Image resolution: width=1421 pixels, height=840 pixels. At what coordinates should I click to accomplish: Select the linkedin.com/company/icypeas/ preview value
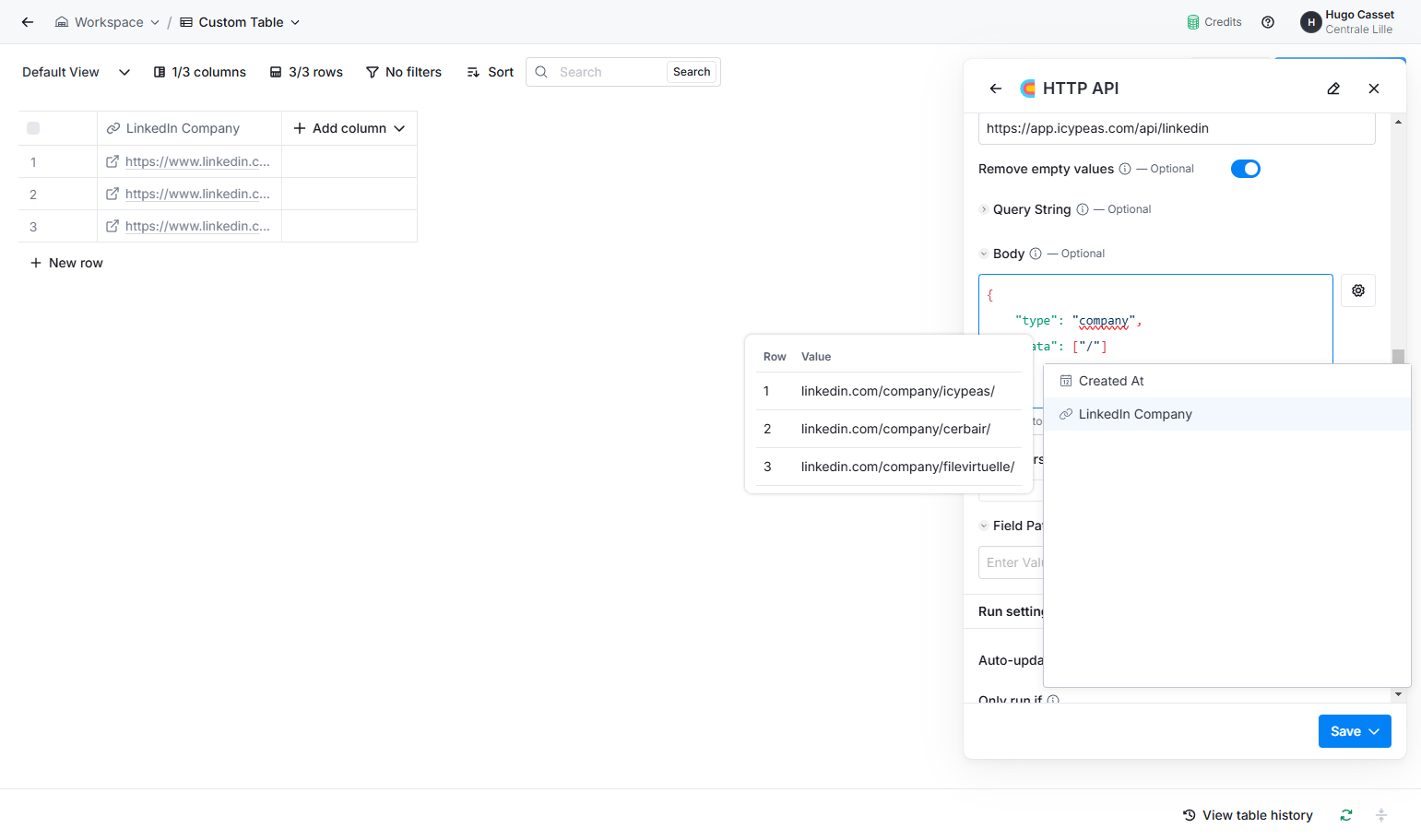pyautogui.click(x=897, y=391)
